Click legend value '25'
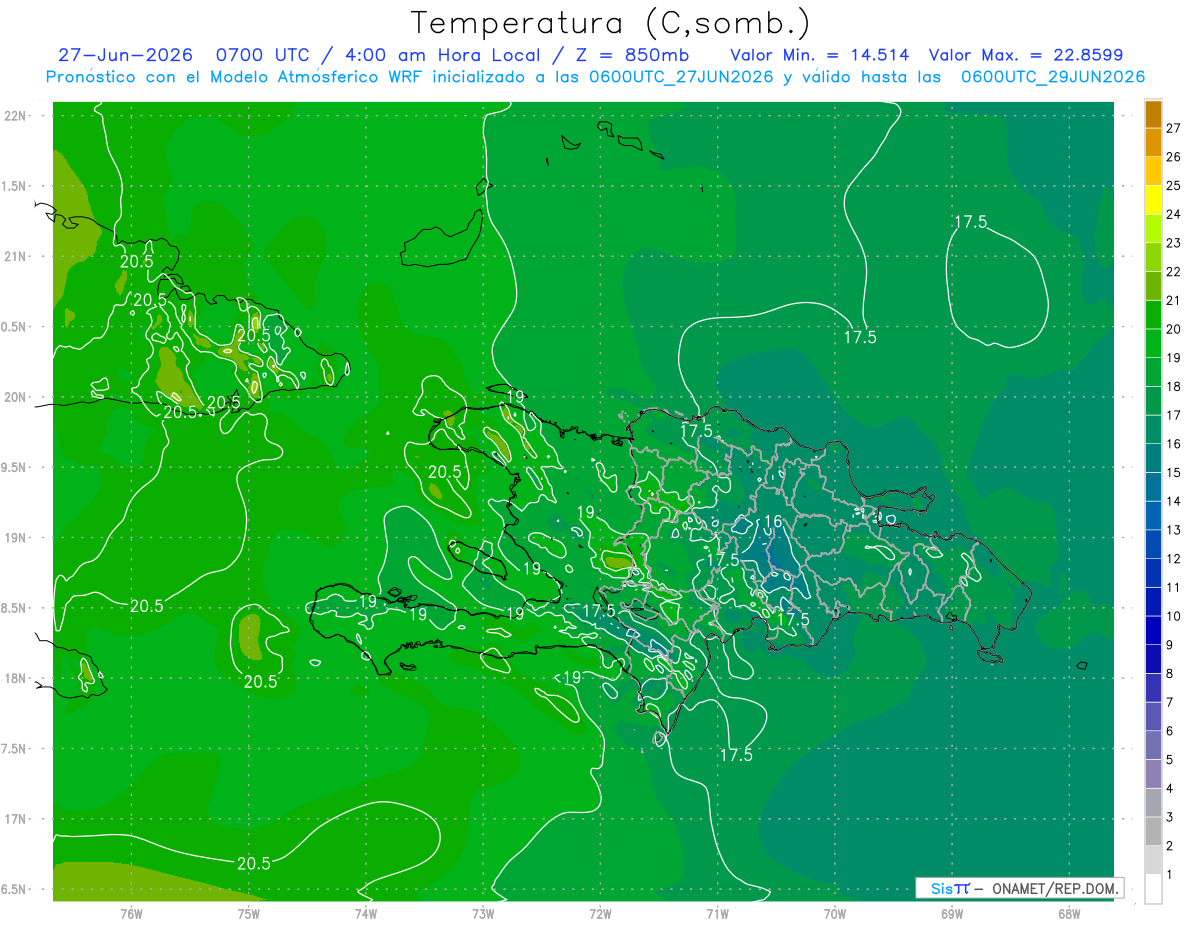This screenshot has width=1200, height=927. (x=1174, y=186)
